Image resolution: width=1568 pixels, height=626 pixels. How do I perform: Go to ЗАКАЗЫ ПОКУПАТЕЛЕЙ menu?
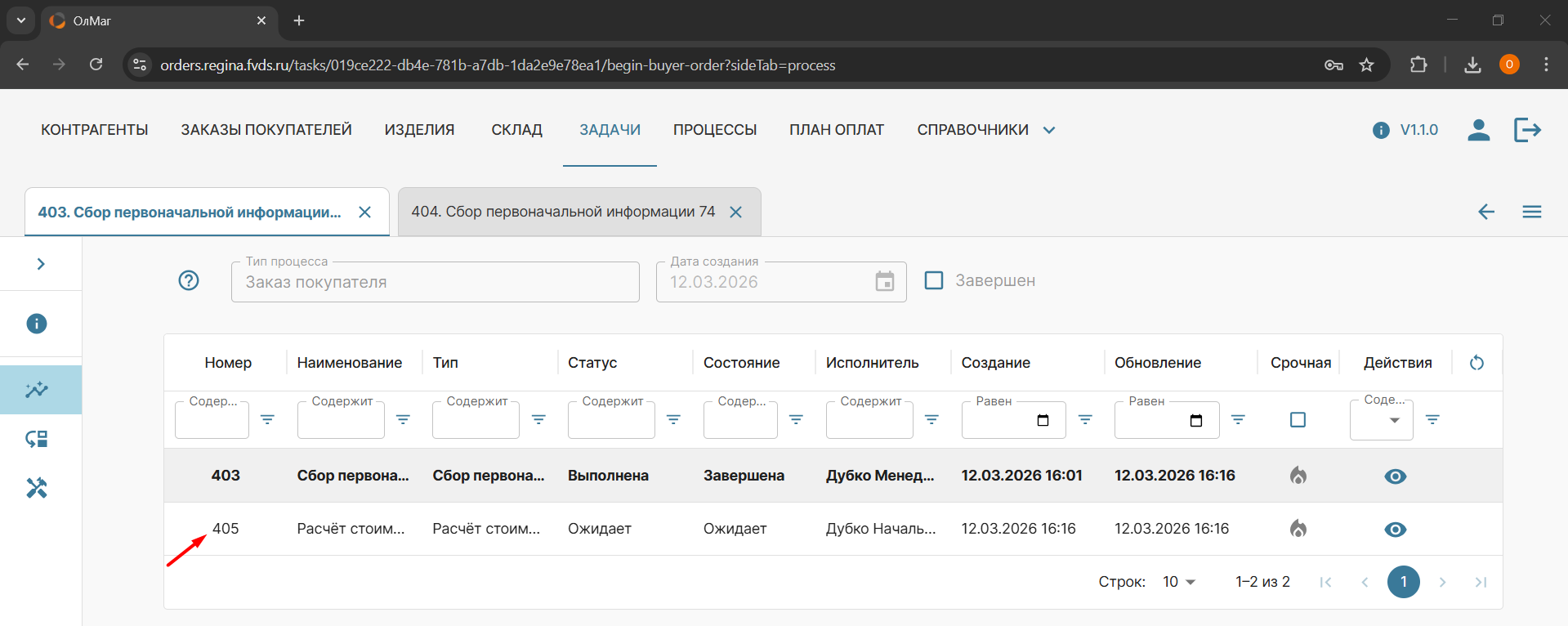[266, 130]
